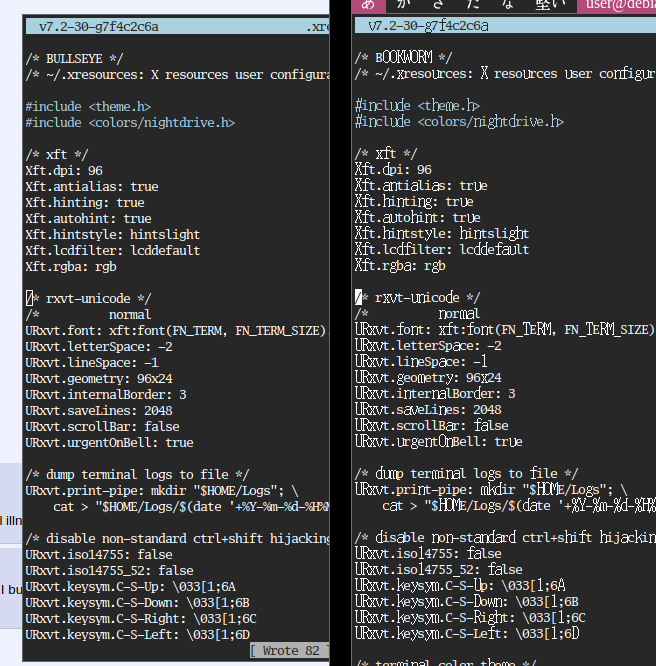The height and width of the screenshot is (666, 656).
Task: Click the nightdrive.h include in left terminal
Action: point(130,123)
